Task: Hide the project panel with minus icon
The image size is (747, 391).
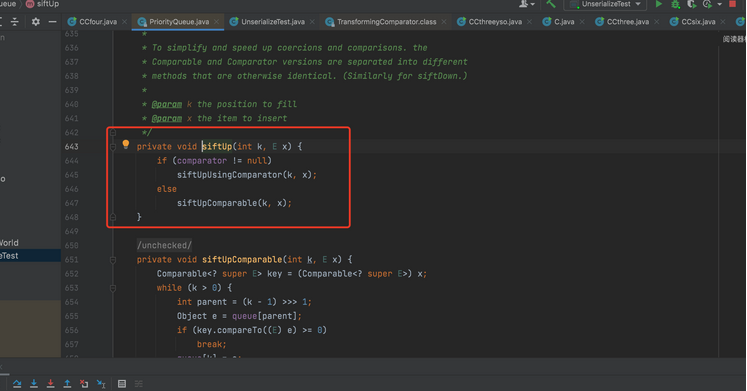Action: 52,21
